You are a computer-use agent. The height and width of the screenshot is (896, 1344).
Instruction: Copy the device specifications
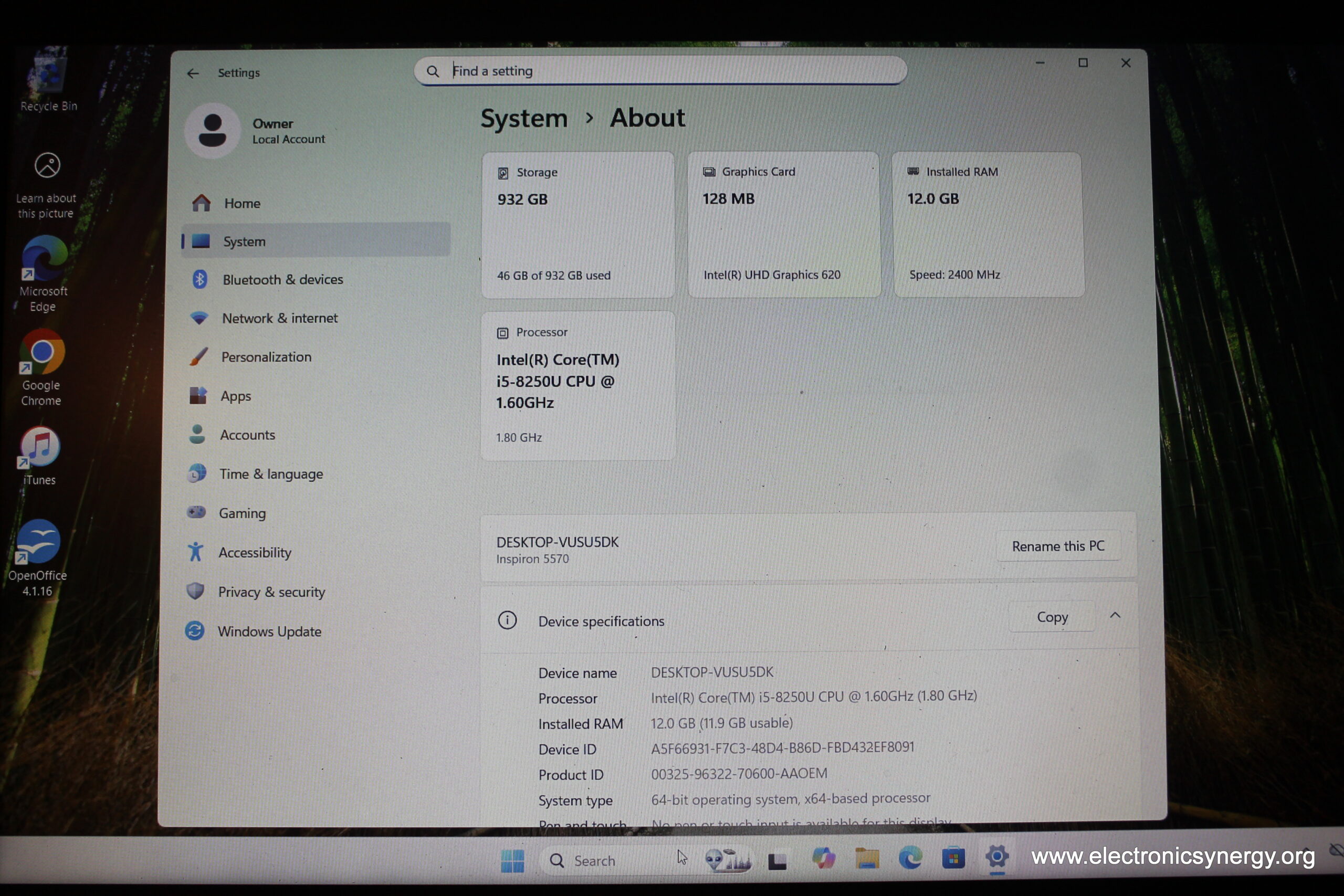point(1052,617)
